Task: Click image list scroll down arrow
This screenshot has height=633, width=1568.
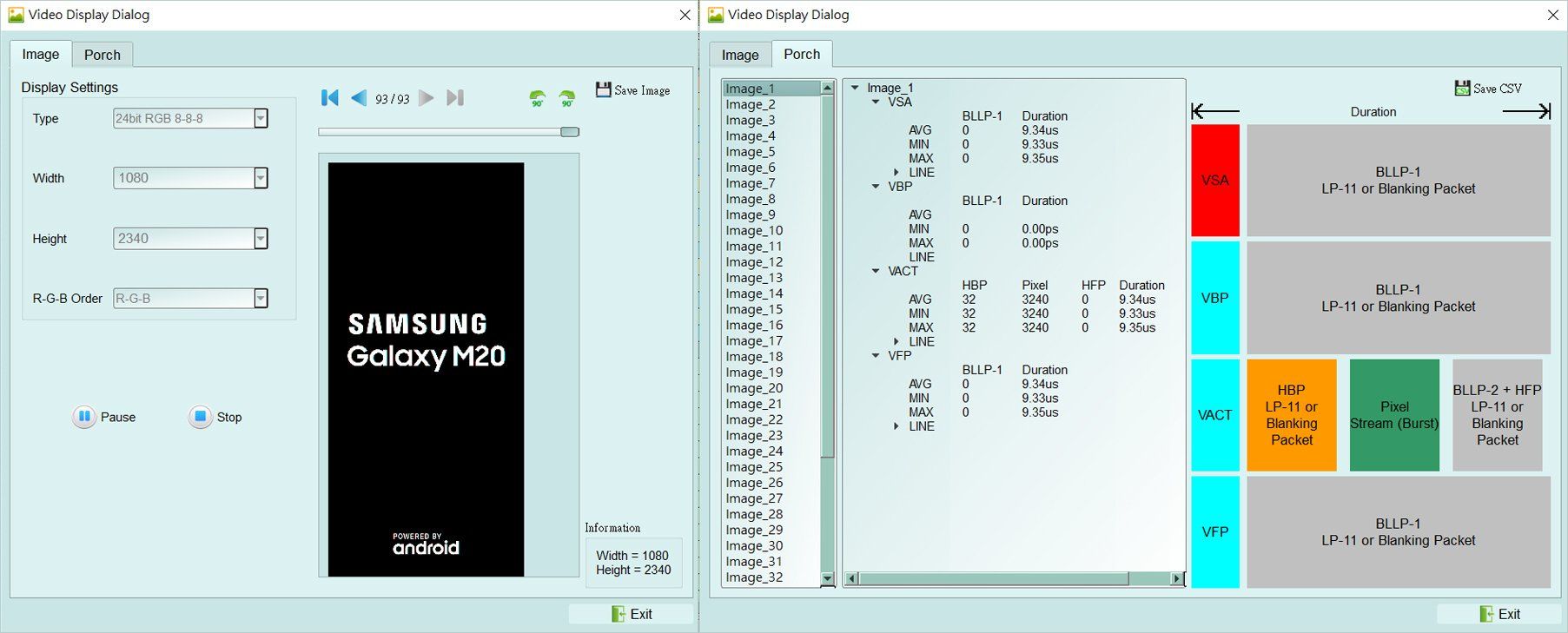Action: coord(827,578)
